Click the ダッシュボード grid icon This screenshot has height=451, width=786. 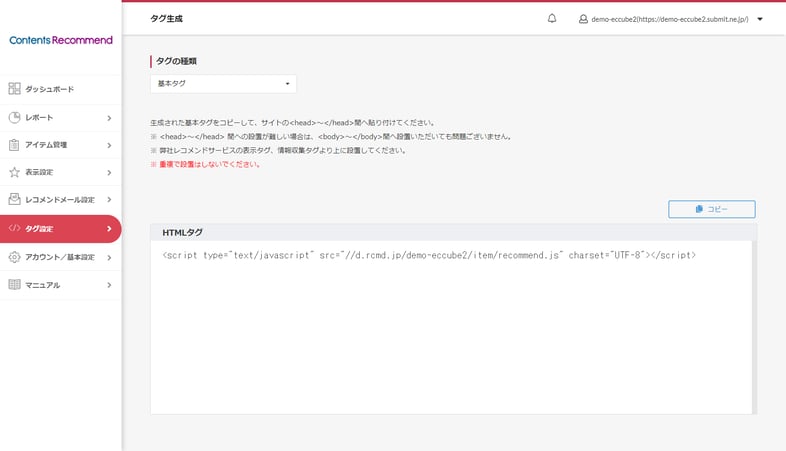15,89
